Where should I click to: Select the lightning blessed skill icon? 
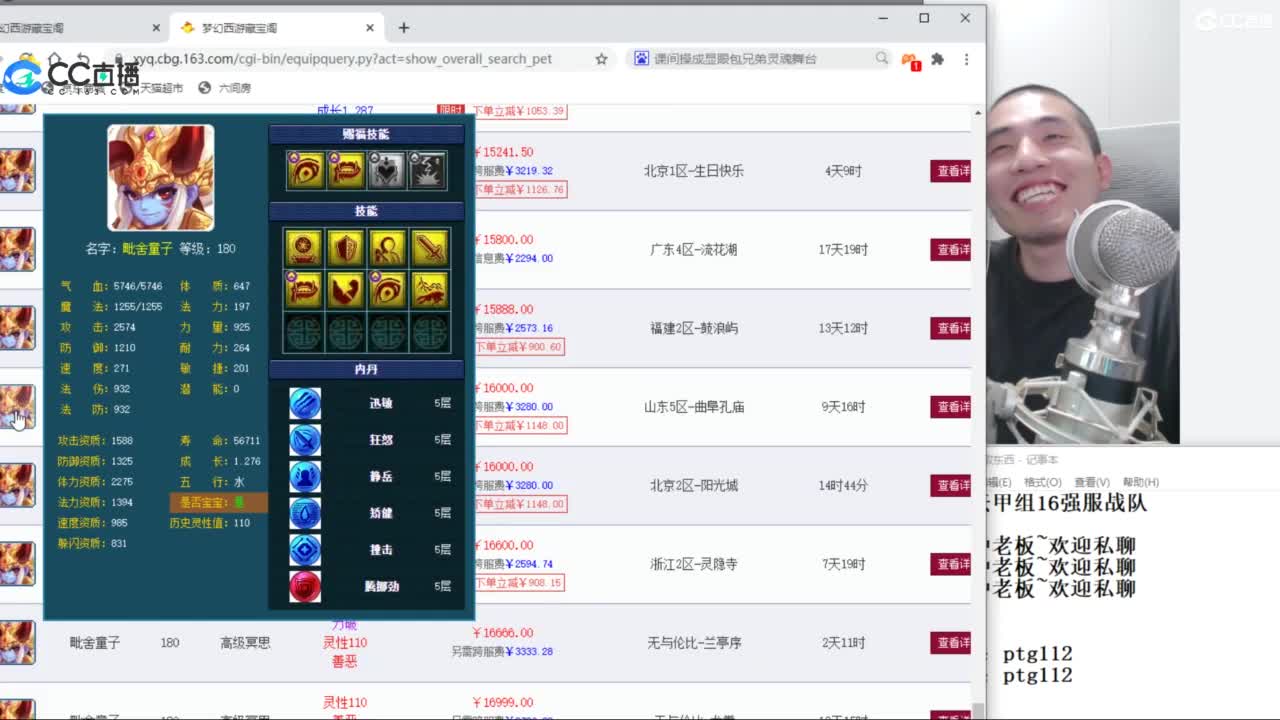425,170
